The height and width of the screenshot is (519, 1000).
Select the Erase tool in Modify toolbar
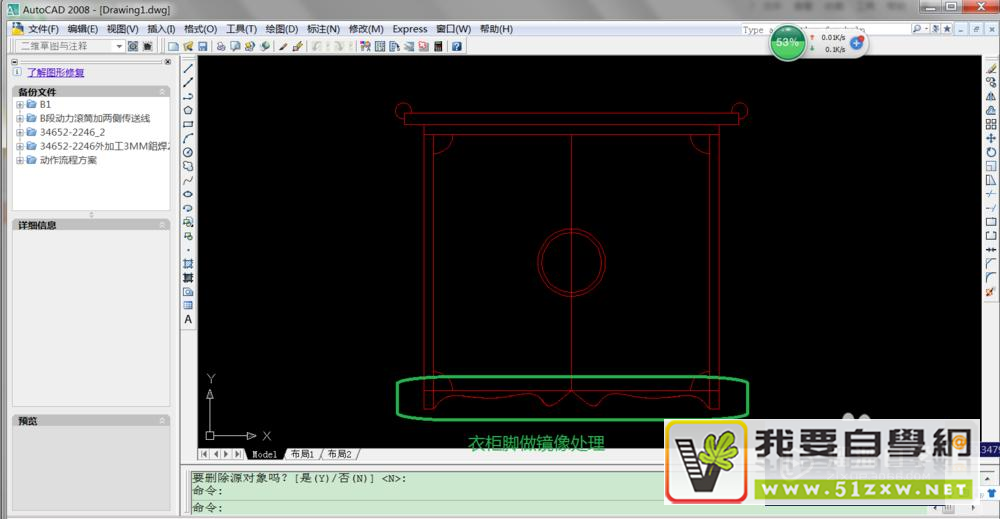pos(990,68)
